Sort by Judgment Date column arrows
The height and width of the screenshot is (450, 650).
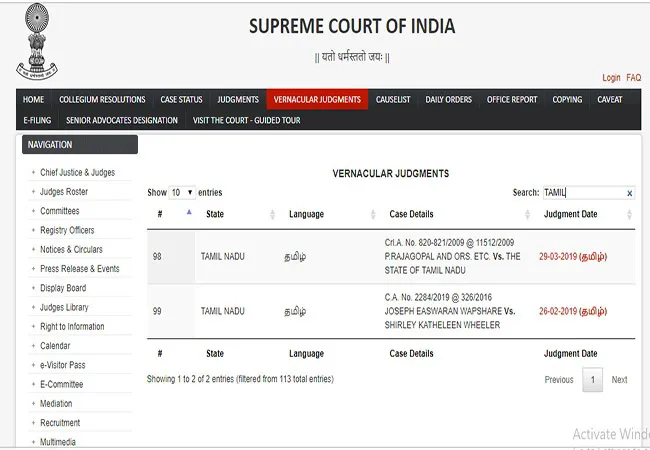(x=629, y=214)
